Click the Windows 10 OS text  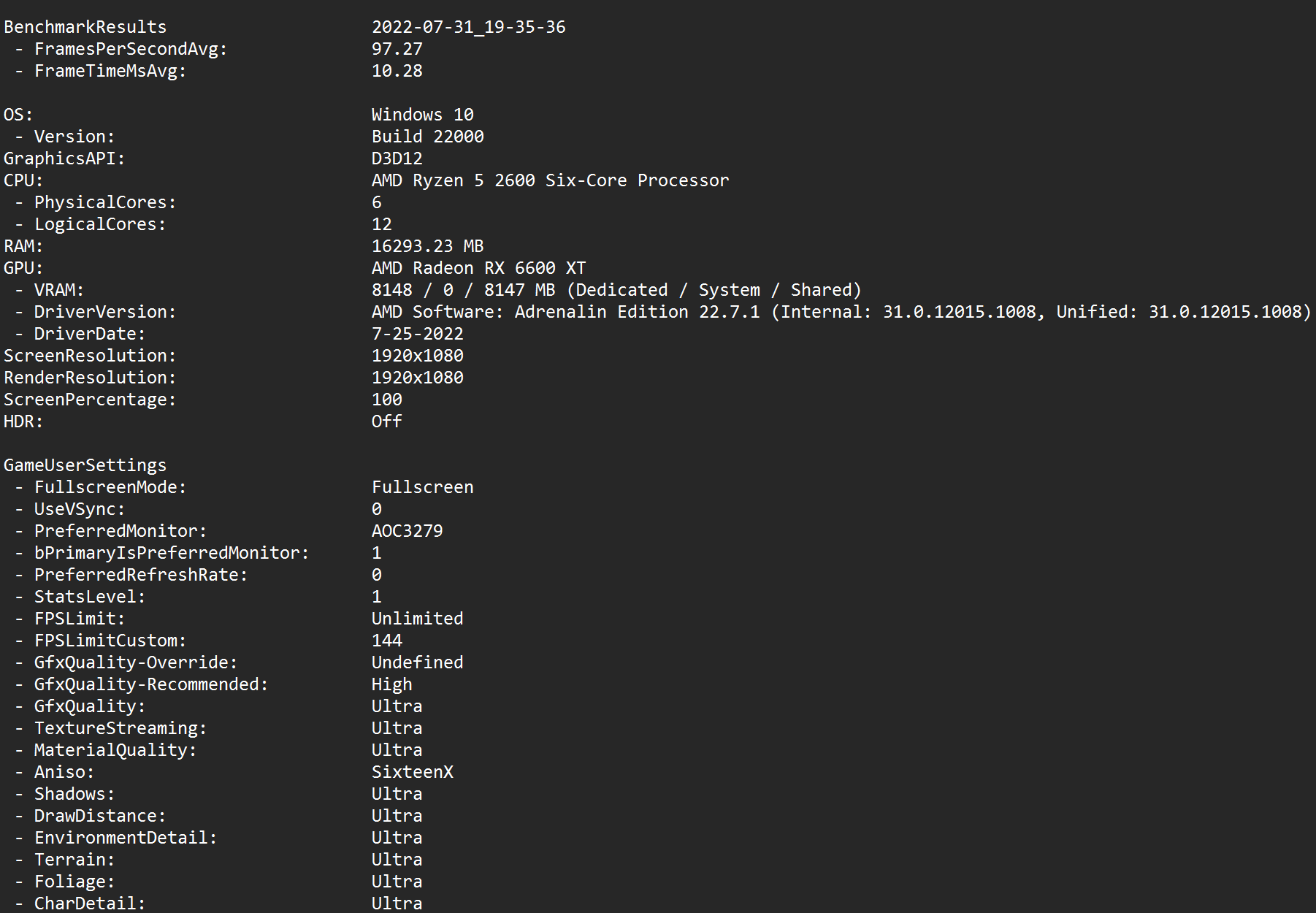pyautogui.click(x=422, y=115)
